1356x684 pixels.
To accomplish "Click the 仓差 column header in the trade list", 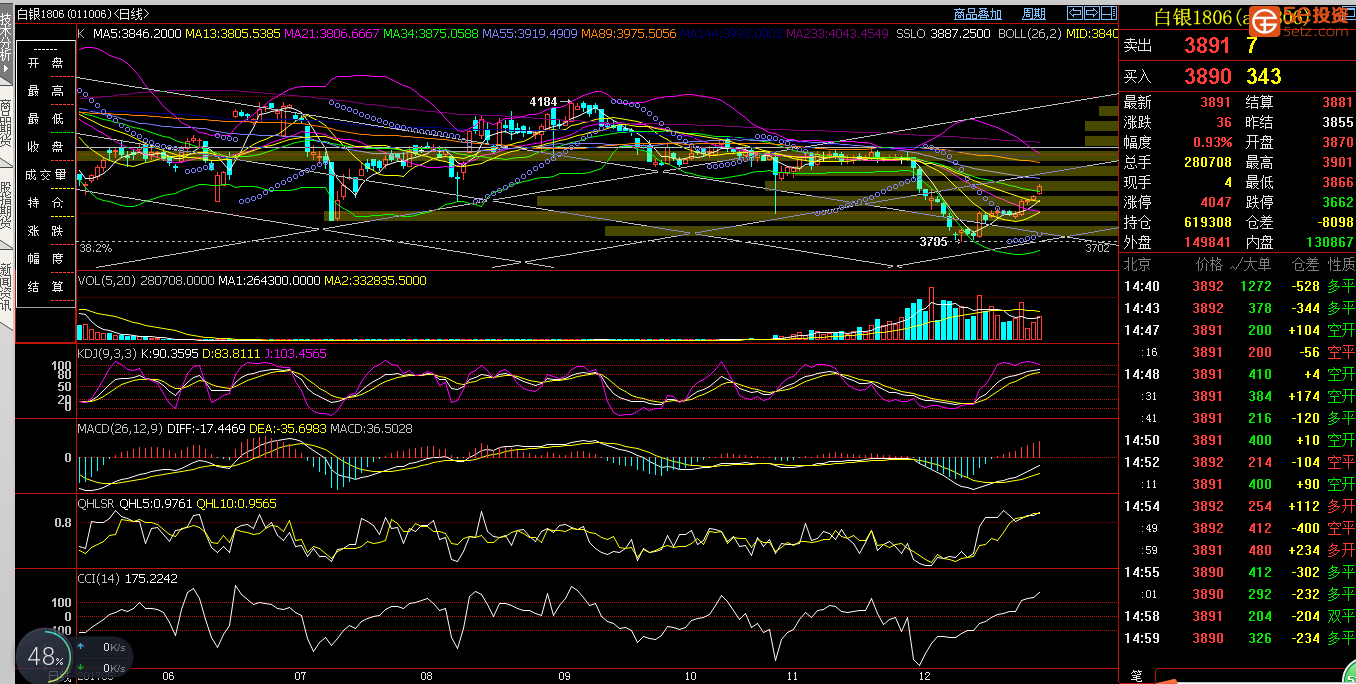I will pos(1305,265).
